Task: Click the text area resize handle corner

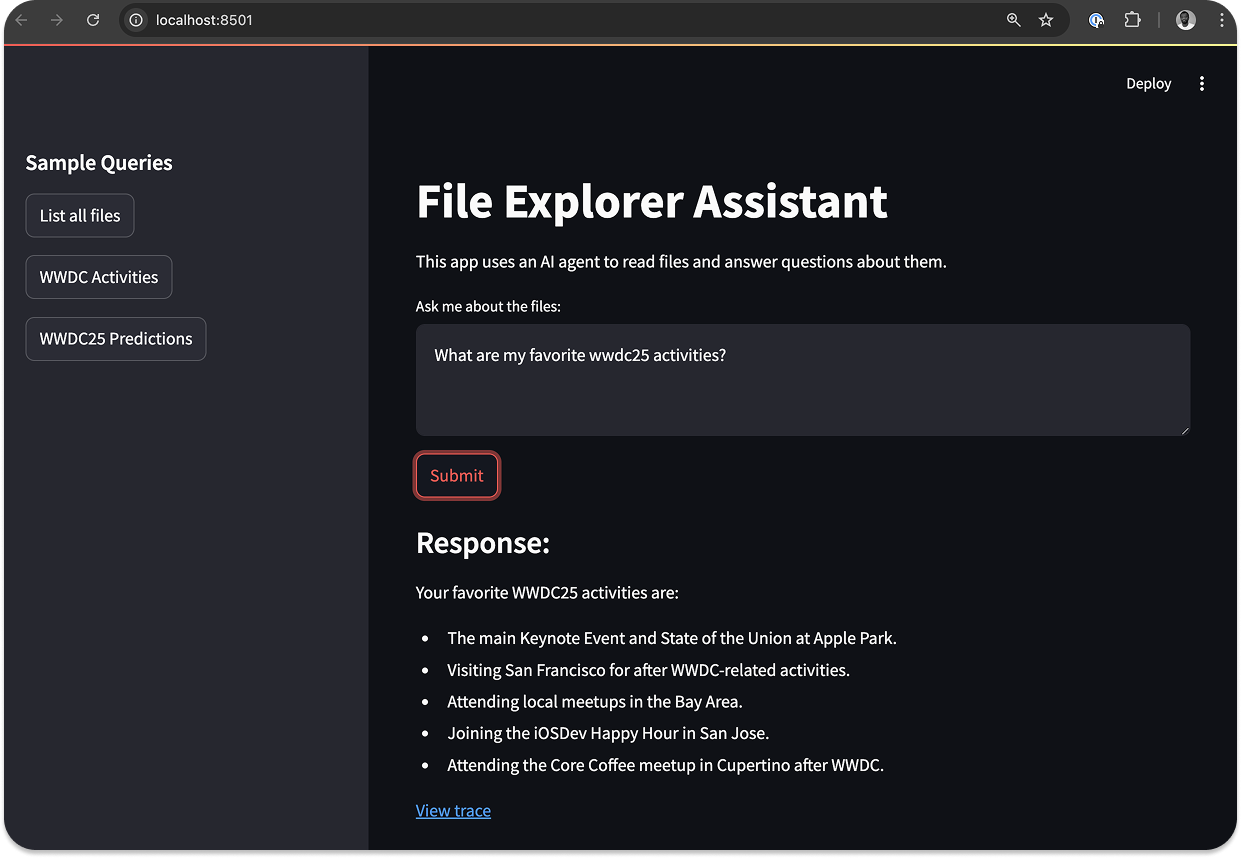Action: (x=1184, y=430)
